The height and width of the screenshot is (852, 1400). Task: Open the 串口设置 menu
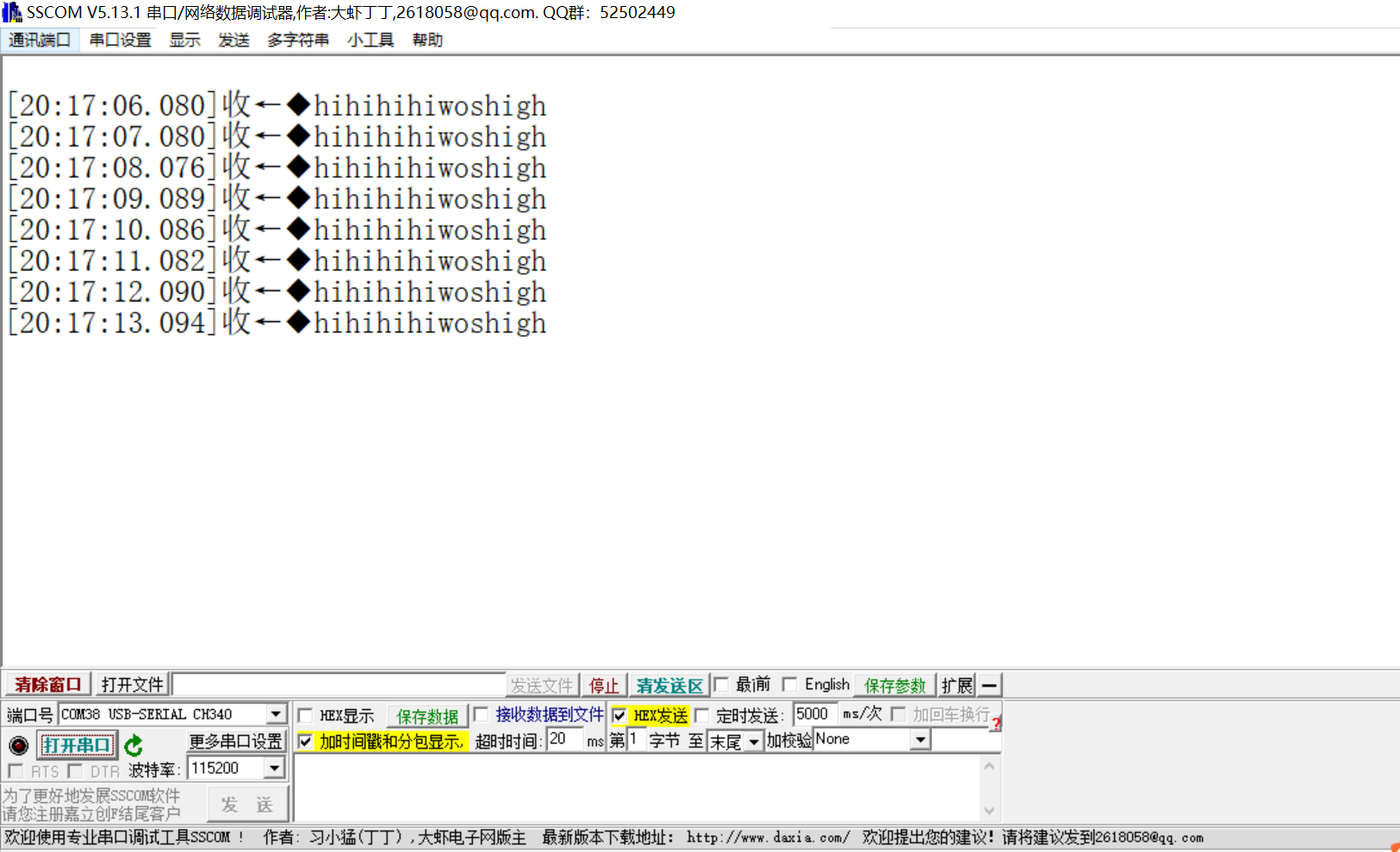point(119,40)
